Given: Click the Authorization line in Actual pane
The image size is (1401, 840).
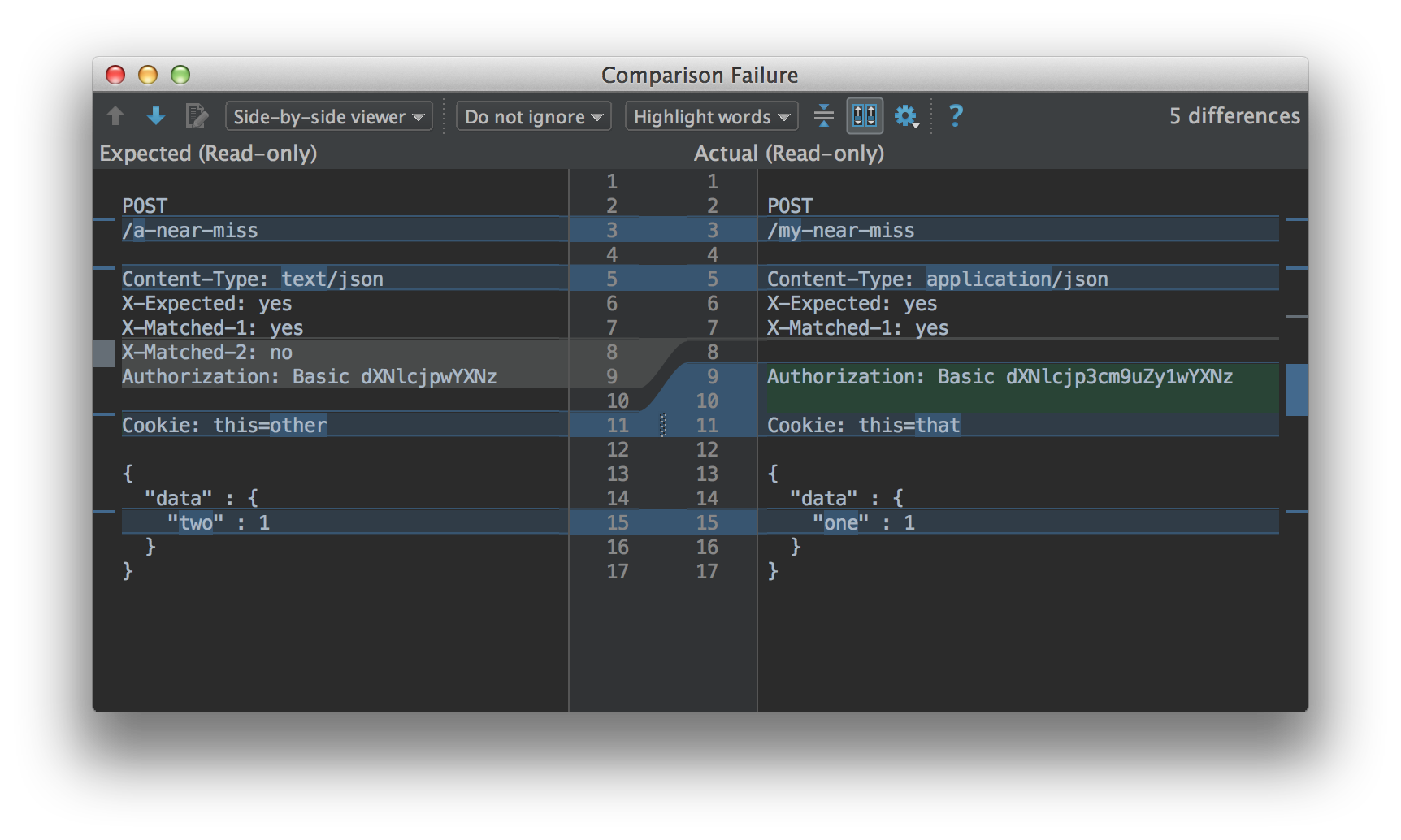Looking at the screenshot, I should pos(1000,377).
